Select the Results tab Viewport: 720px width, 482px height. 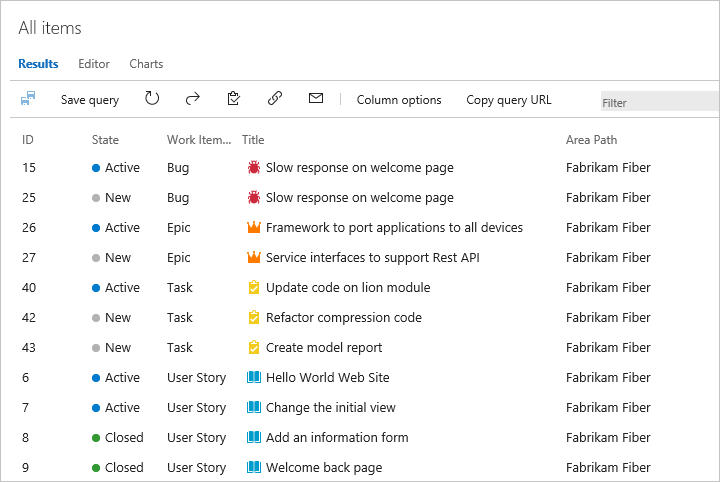38,64
